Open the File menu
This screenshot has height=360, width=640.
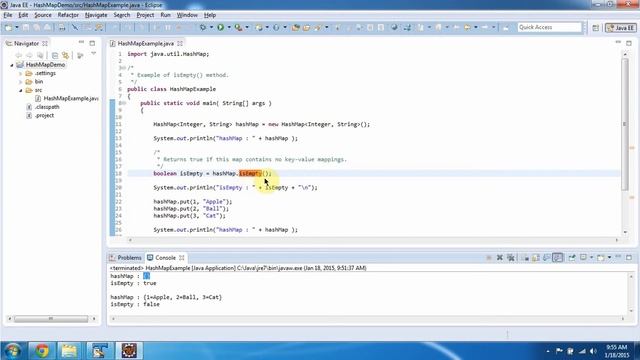click(x=8, y=15)
